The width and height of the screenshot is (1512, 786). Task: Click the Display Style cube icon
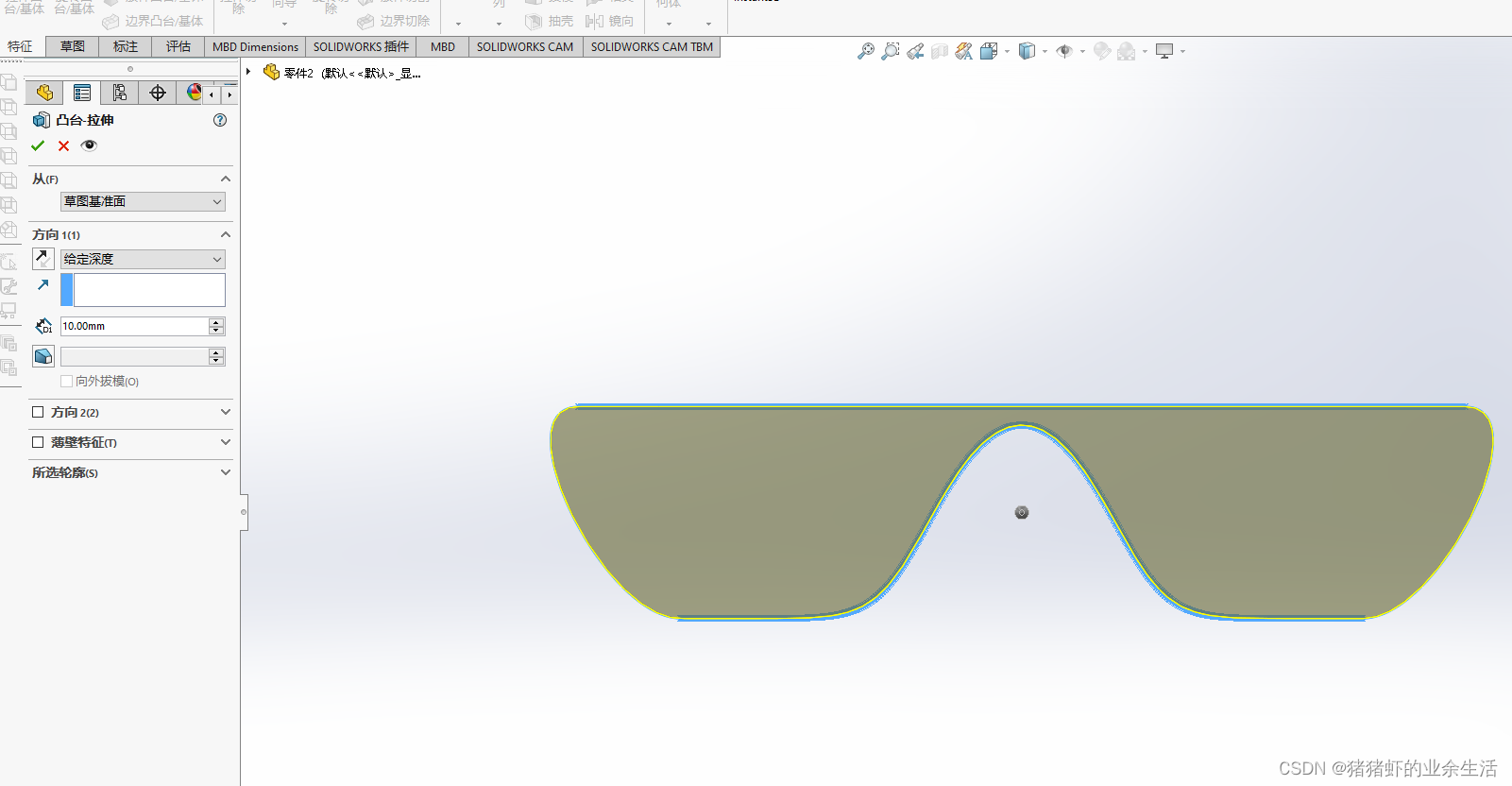pyautogui.click(x=1027, y=51)
